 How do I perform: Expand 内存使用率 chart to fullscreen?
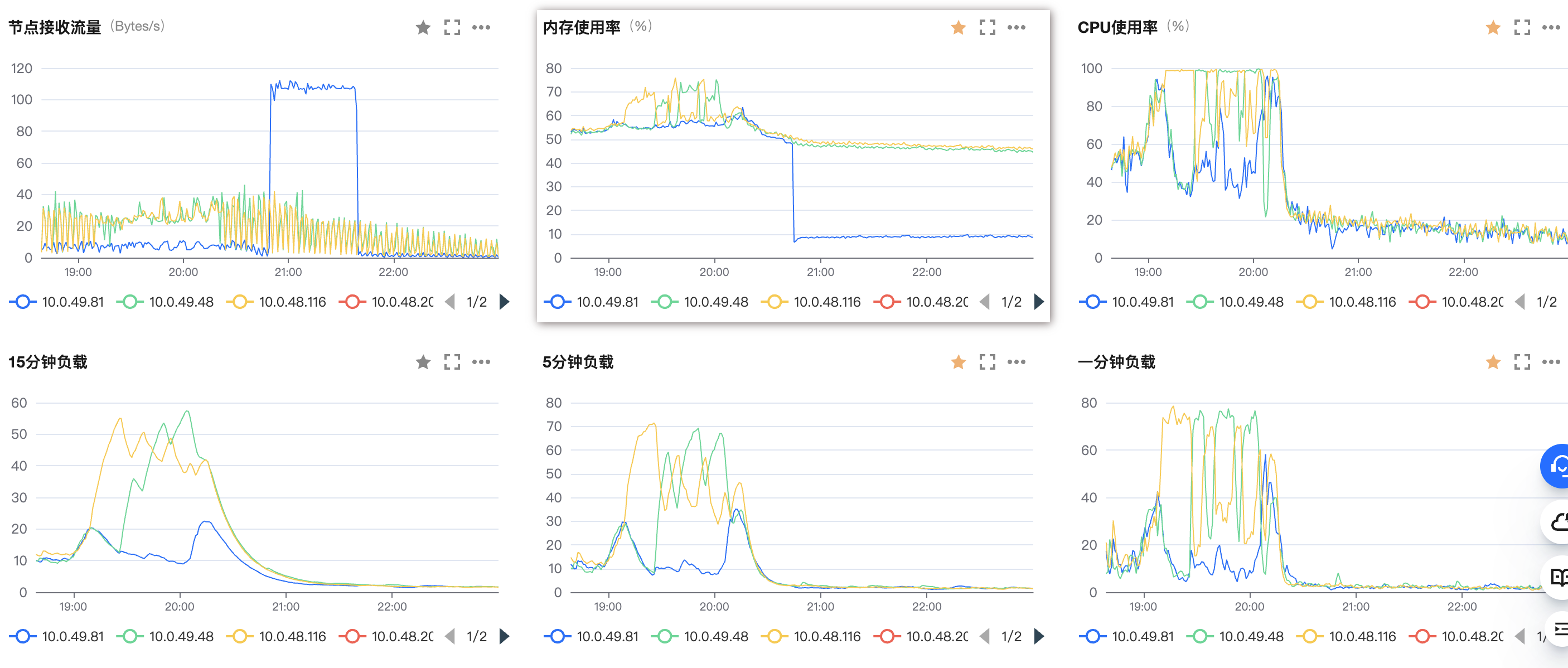[987, 27]
